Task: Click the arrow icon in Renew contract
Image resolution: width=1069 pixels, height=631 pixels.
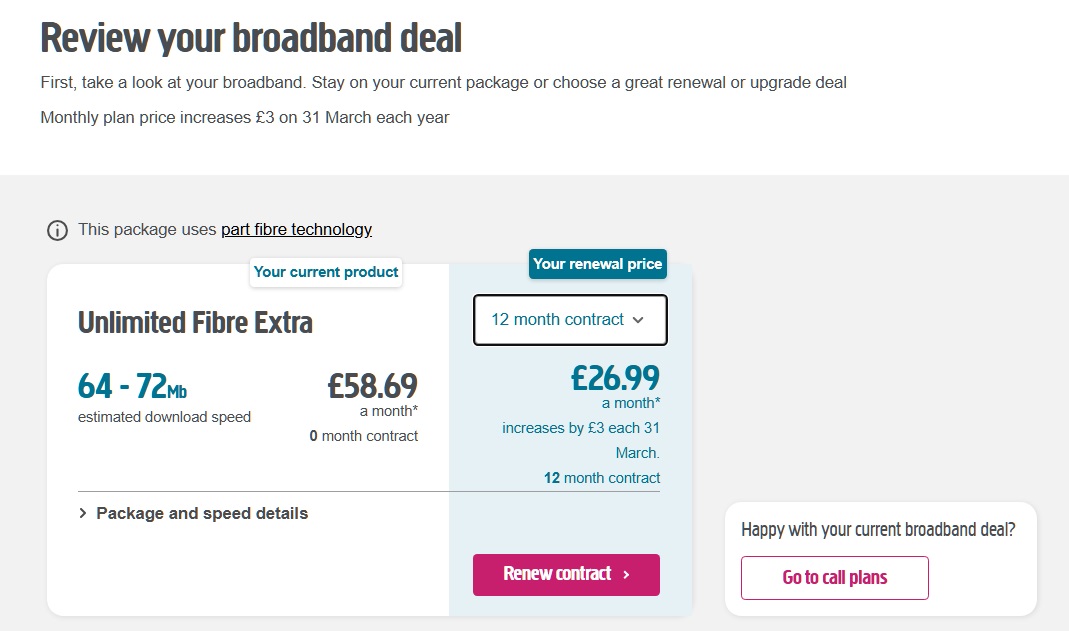Action: 627,575
